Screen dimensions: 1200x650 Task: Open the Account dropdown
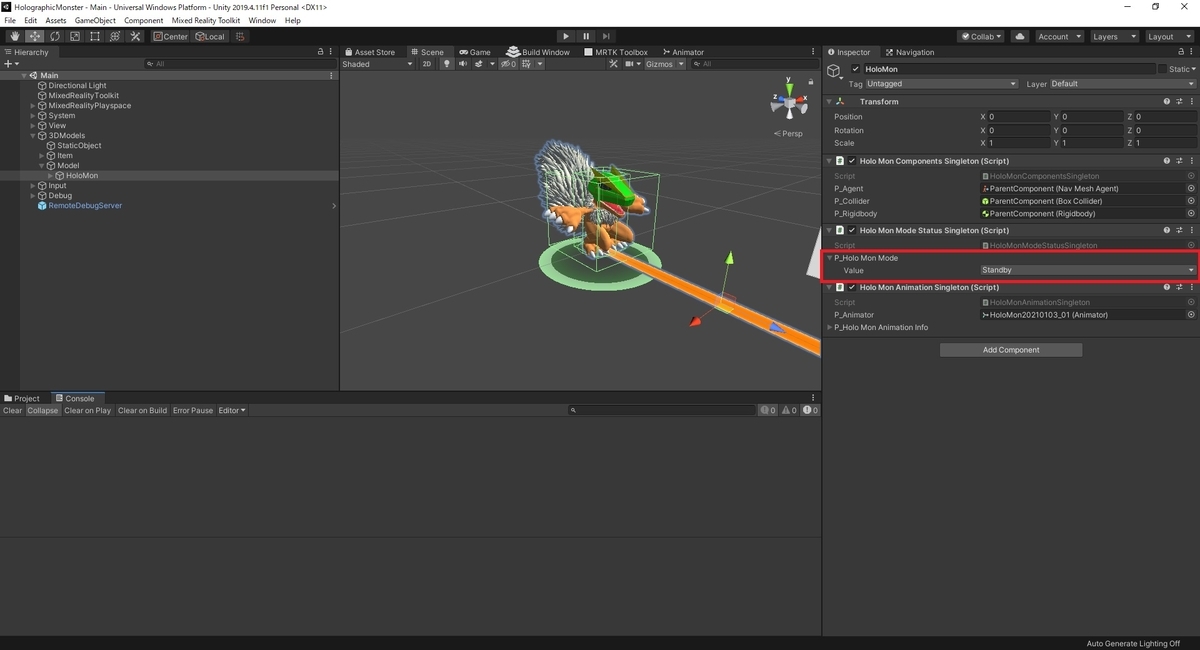pyautogui.click(x=1059, y=36)
